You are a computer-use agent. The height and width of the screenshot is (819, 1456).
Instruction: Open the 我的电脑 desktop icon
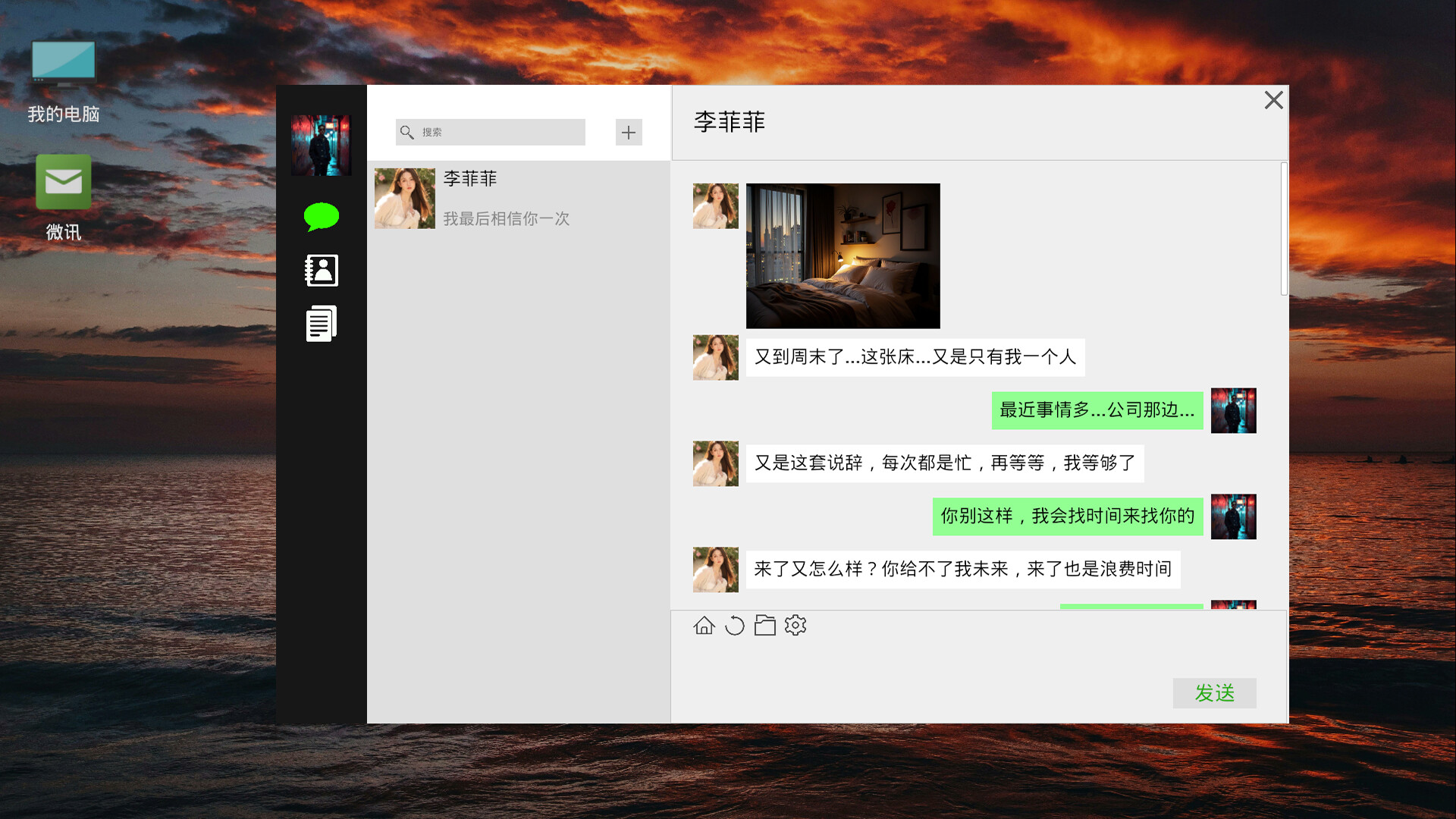click(64, 81)
